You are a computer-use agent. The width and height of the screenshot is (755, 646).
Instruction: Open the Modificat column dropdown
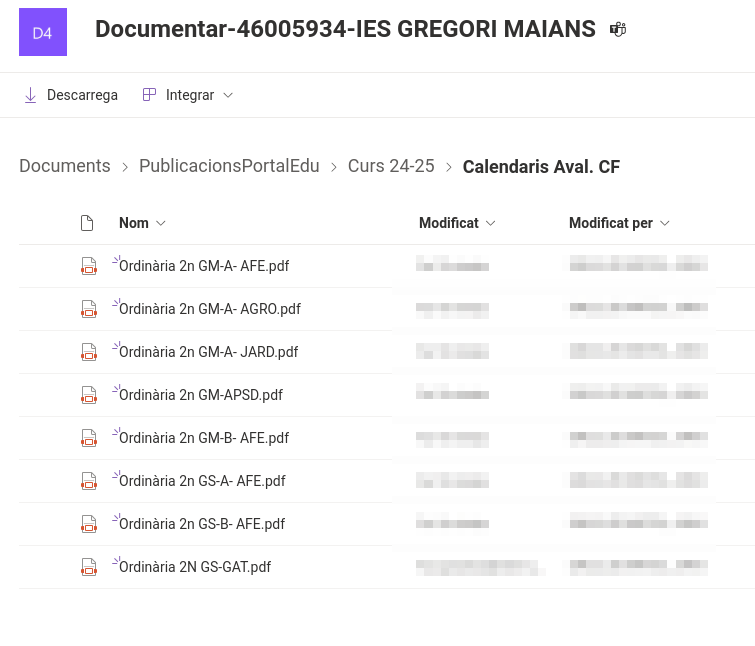point(491,223)
